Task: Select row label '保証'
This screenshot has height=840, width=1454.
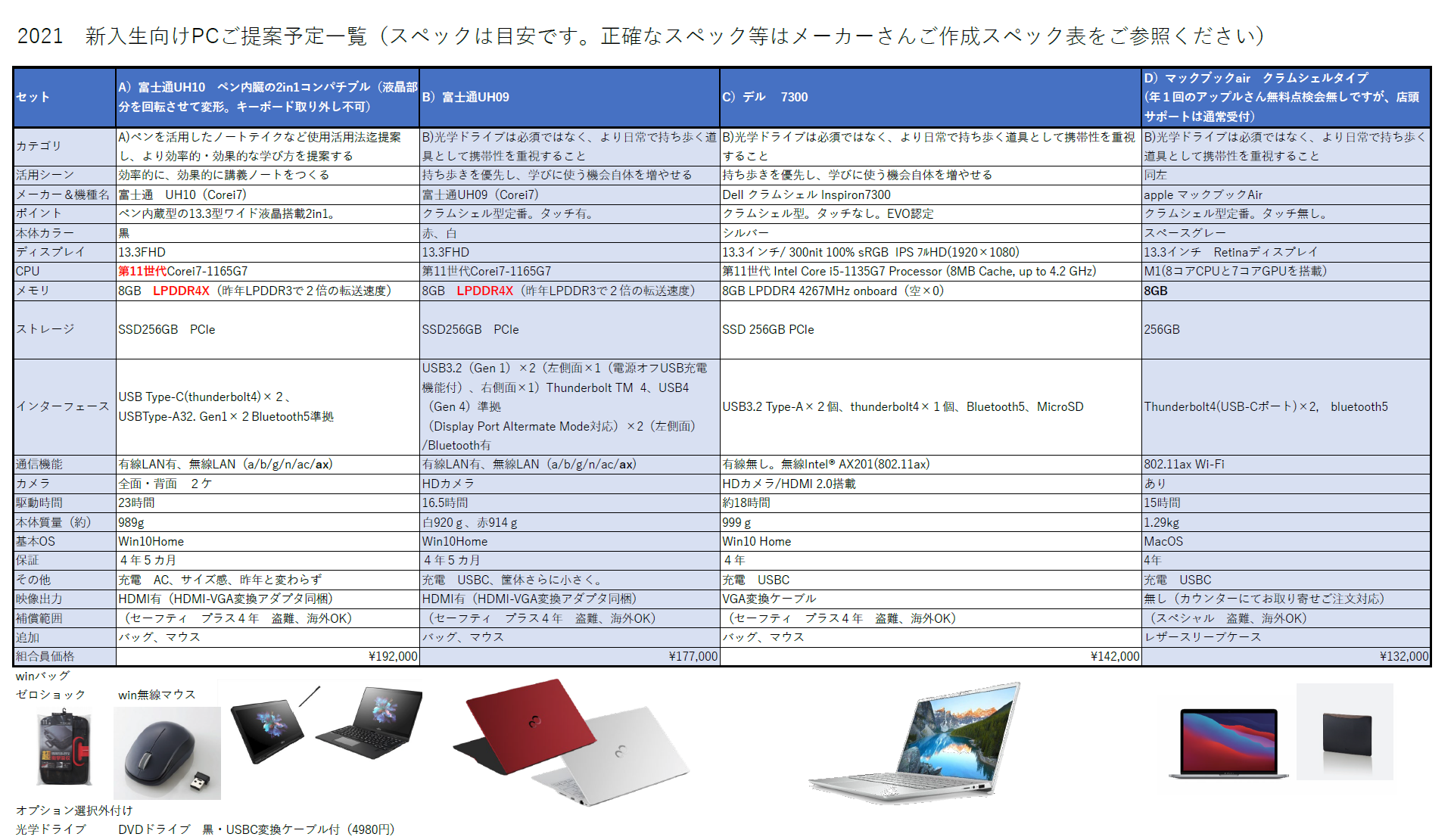Action: (64, 560)
